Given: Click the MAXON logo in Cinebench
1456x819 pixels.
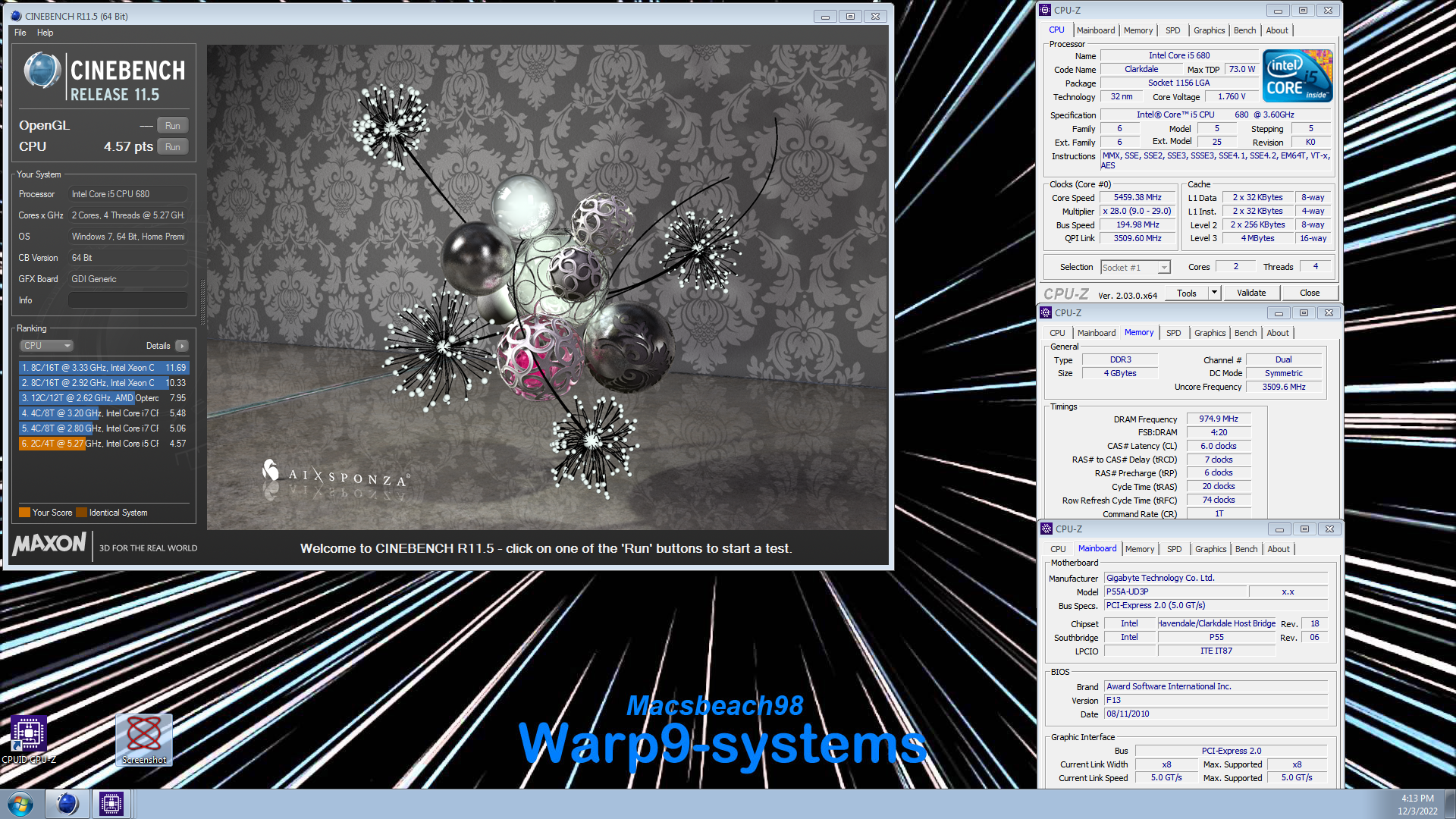Looking at the screenshot, I should (50, 544).
